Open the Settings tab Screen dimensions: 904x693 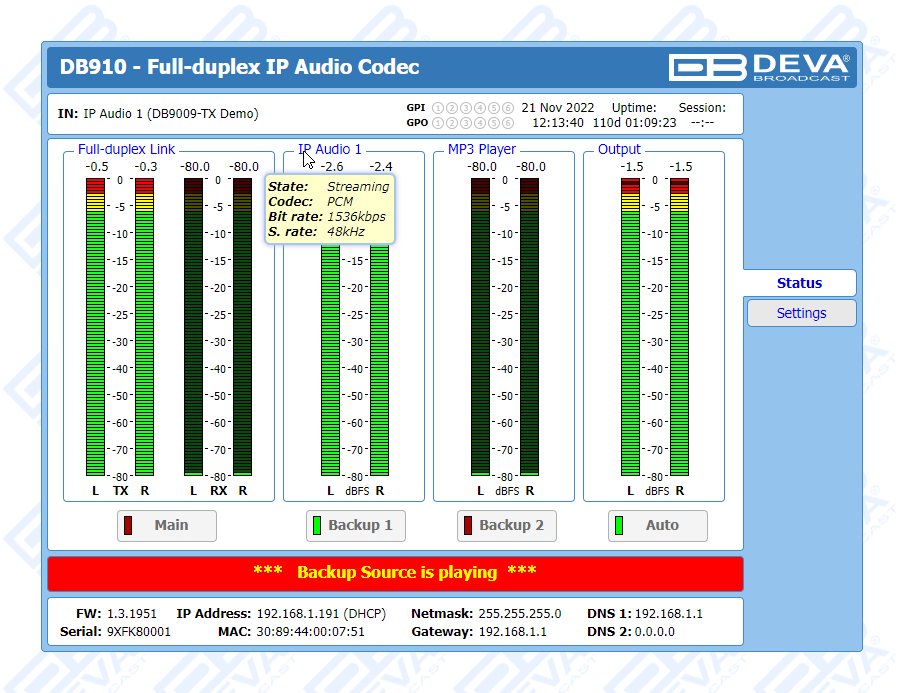click(801, 313)
